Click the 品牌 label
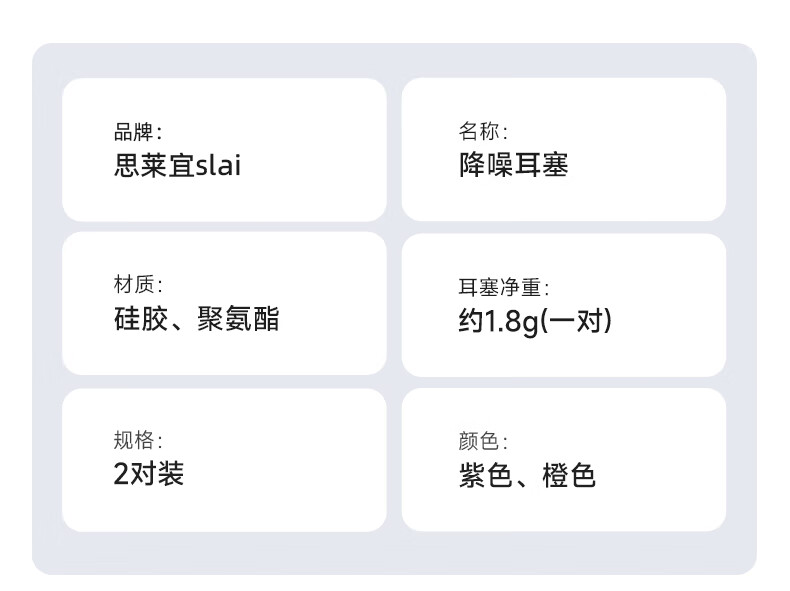The image size is (790, 591). coord(136,132)
